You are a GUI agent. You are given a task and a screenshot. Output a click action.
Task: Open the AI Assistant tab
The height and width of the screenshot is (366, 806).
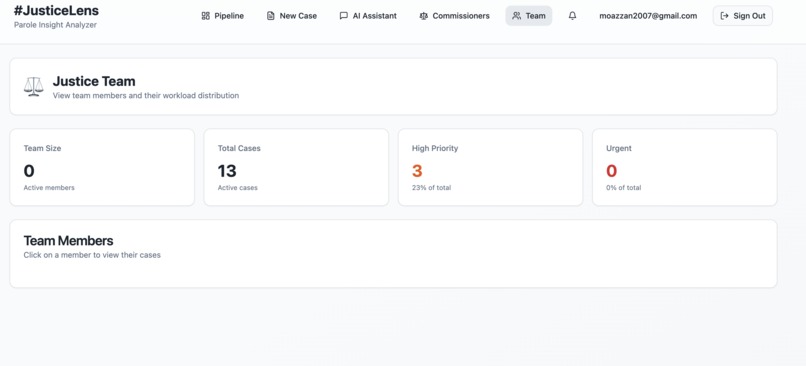[368, 16]
